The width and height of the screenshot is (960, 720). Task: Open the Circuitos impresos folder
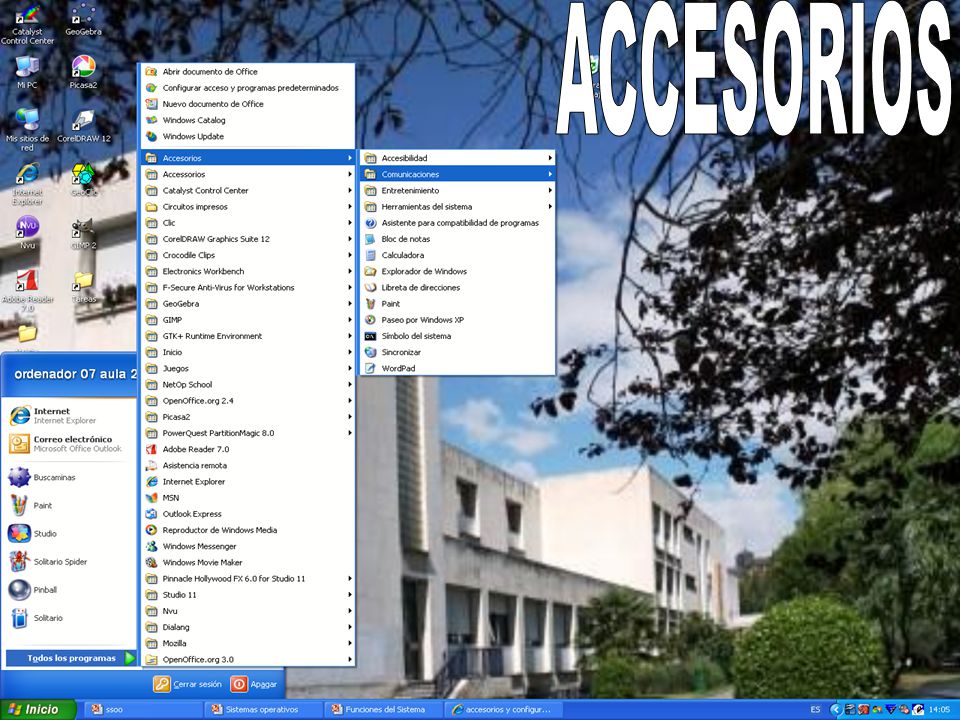pos(248,207)
